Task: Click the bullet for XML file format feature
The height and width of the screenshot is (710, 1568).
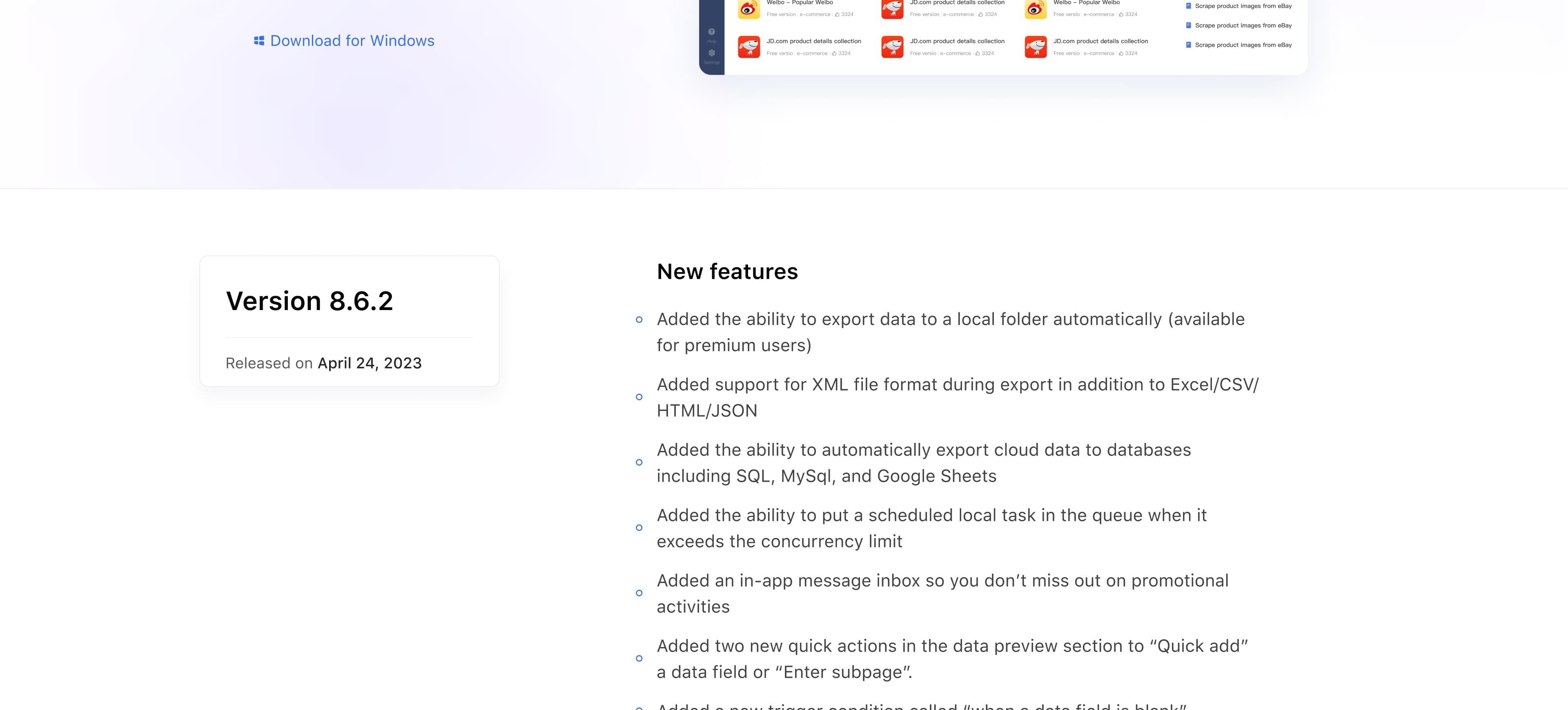Action: (x=639, y=397)
